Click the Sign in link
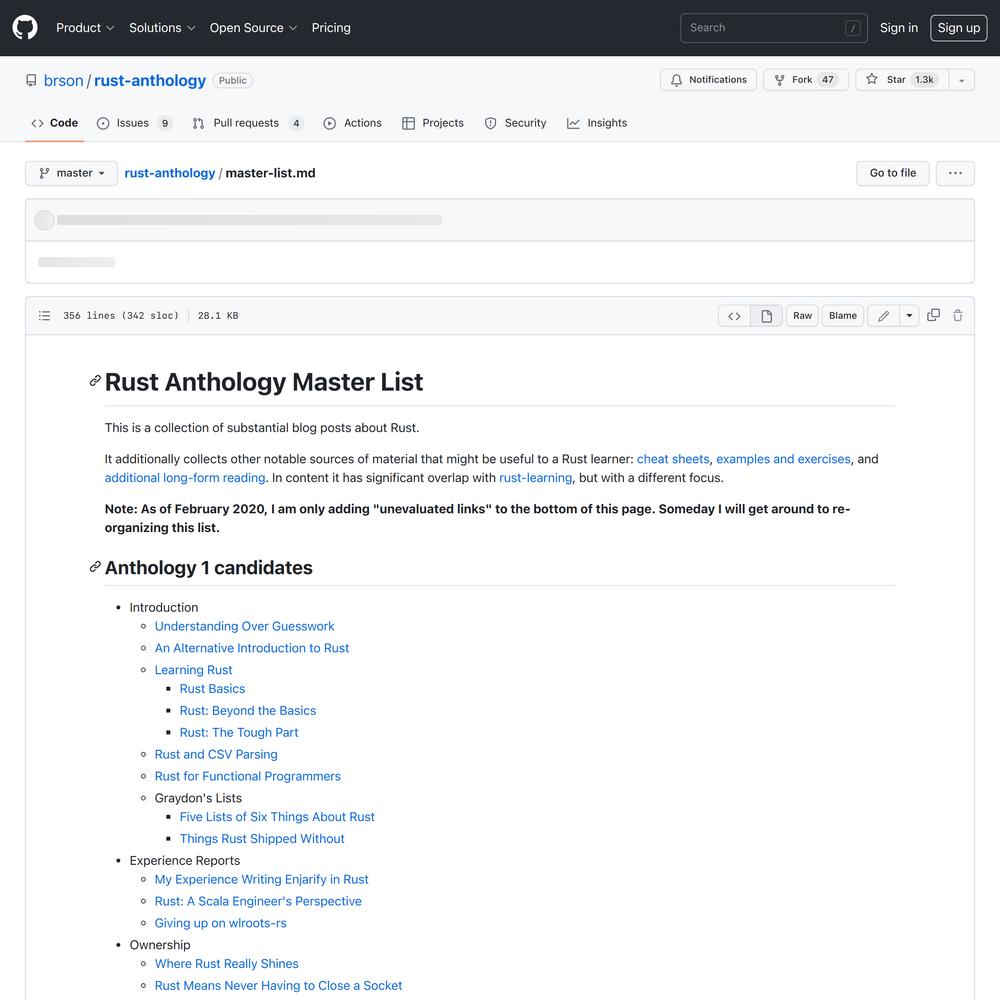 click(899, 28)
